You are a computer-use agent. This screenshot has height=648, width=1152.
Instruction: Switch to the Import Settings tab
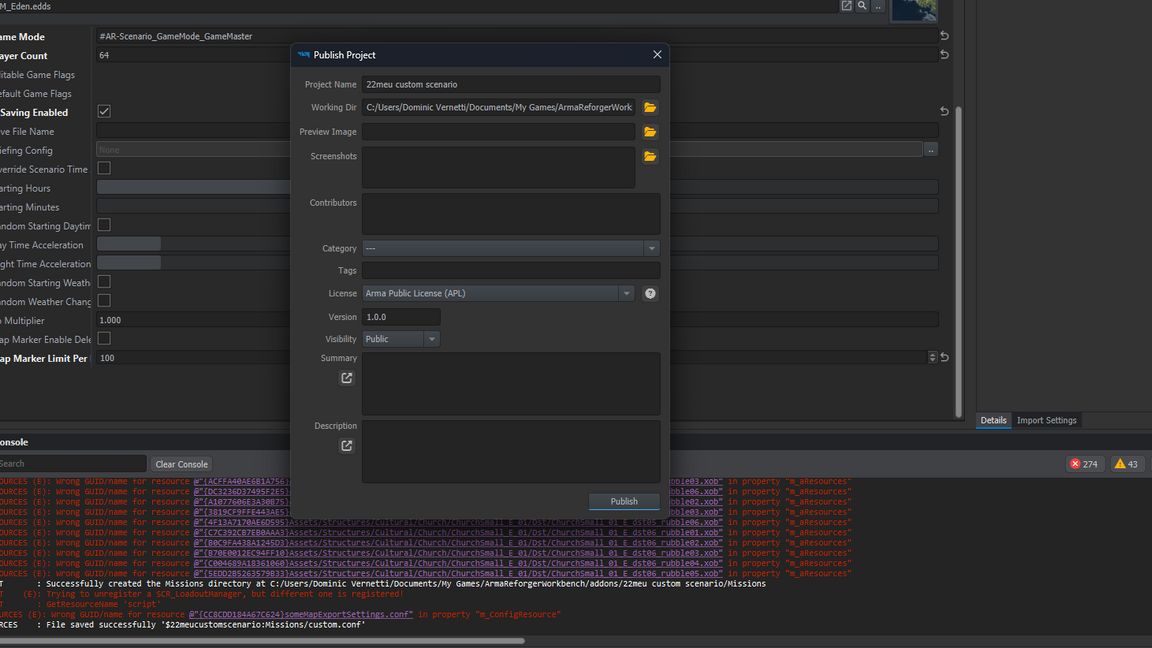pos(1046,420)
